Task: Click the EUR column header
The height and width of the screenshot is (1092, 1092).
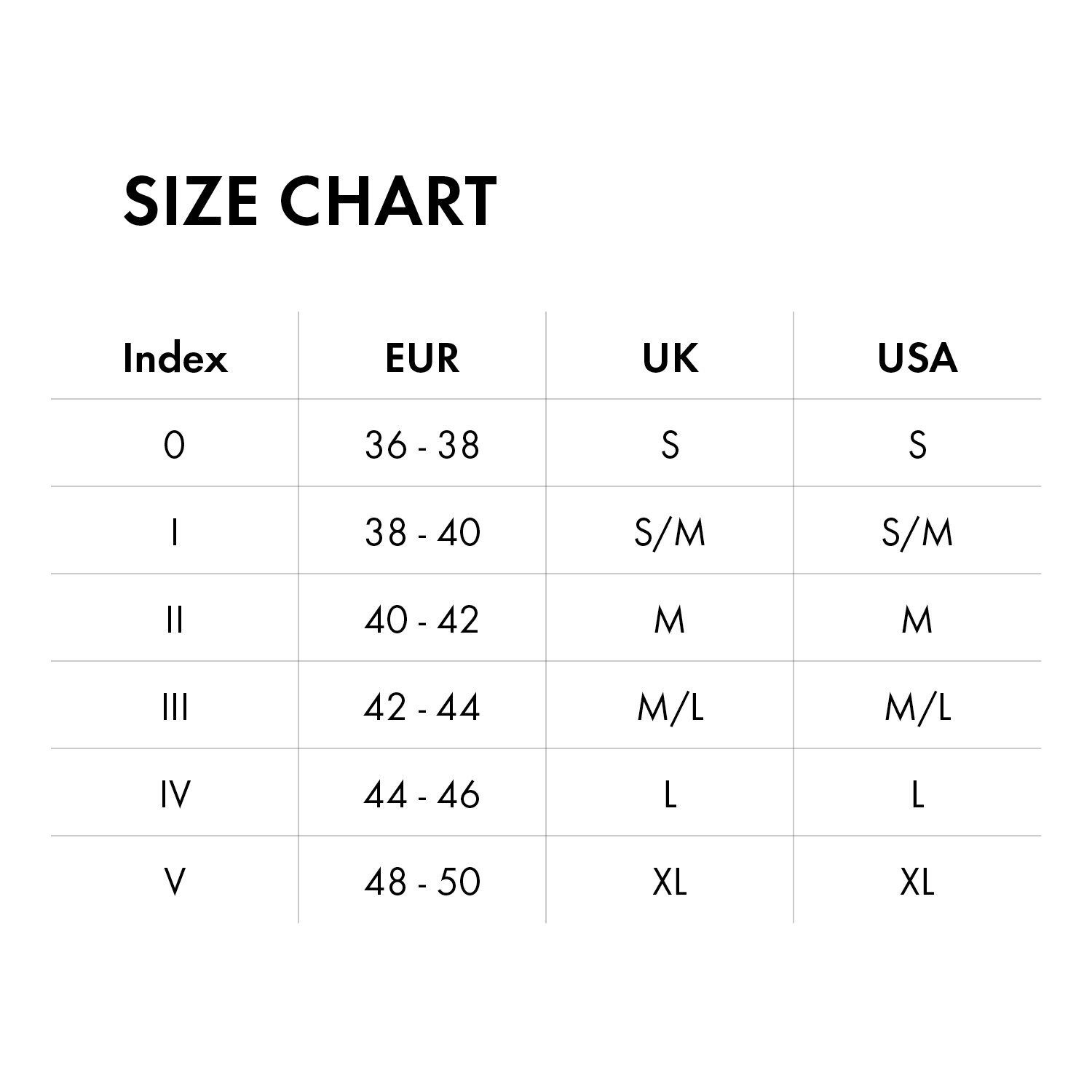Action: [422, 357]
